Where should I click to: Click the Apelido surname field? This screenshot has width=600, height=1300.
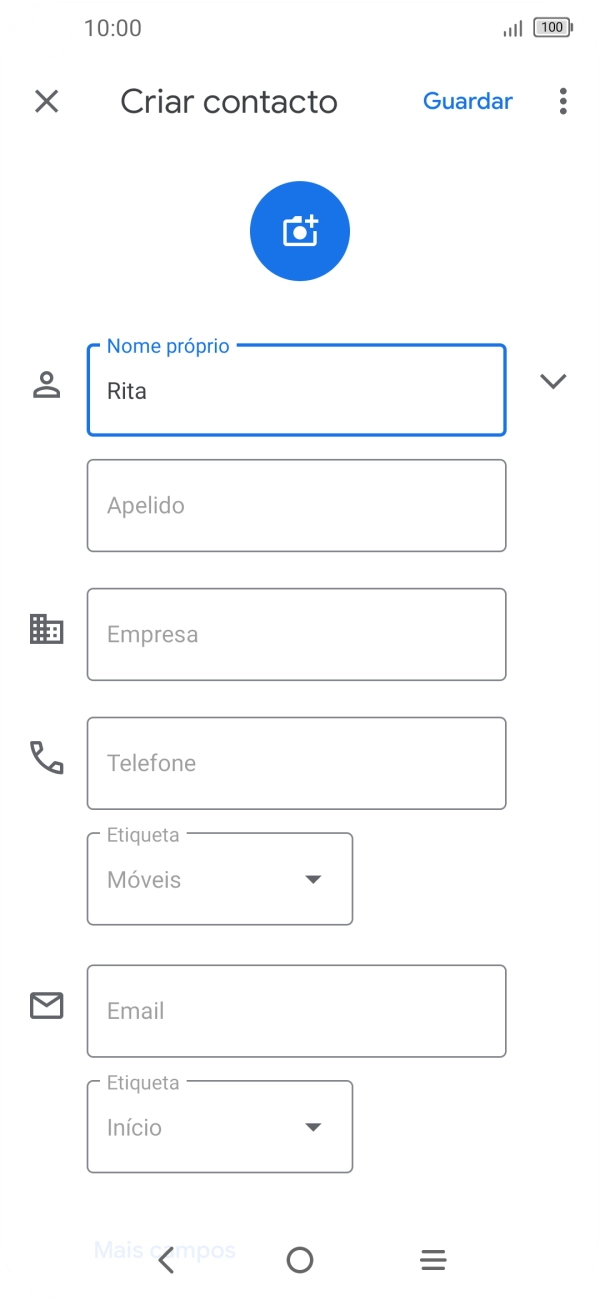click(x=296, y=505)
